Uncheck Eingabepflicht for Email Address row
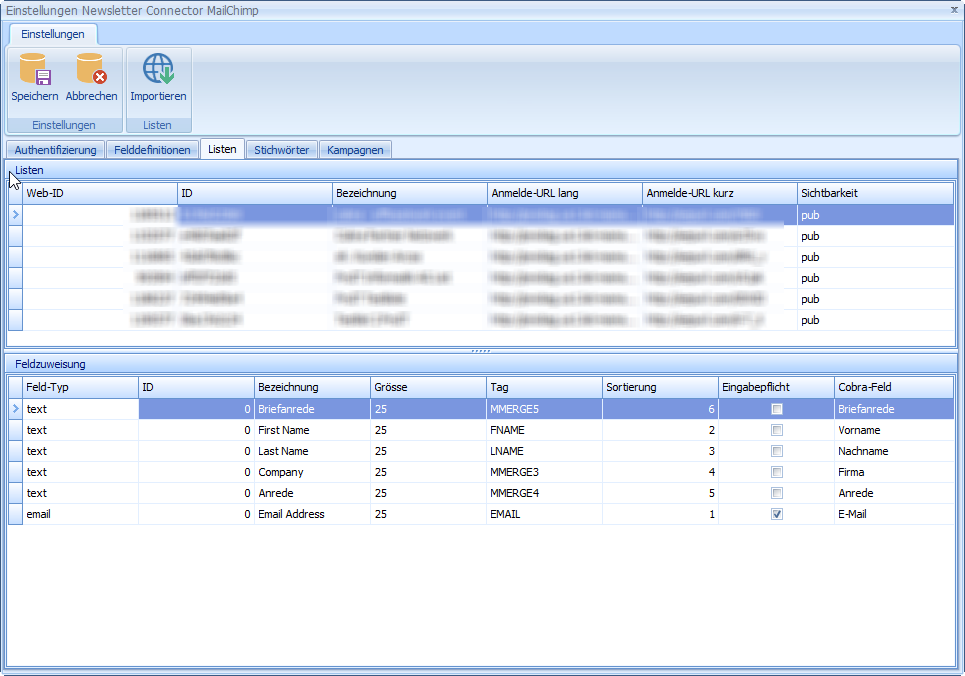965x676 pixels. [x=777, y=514]
